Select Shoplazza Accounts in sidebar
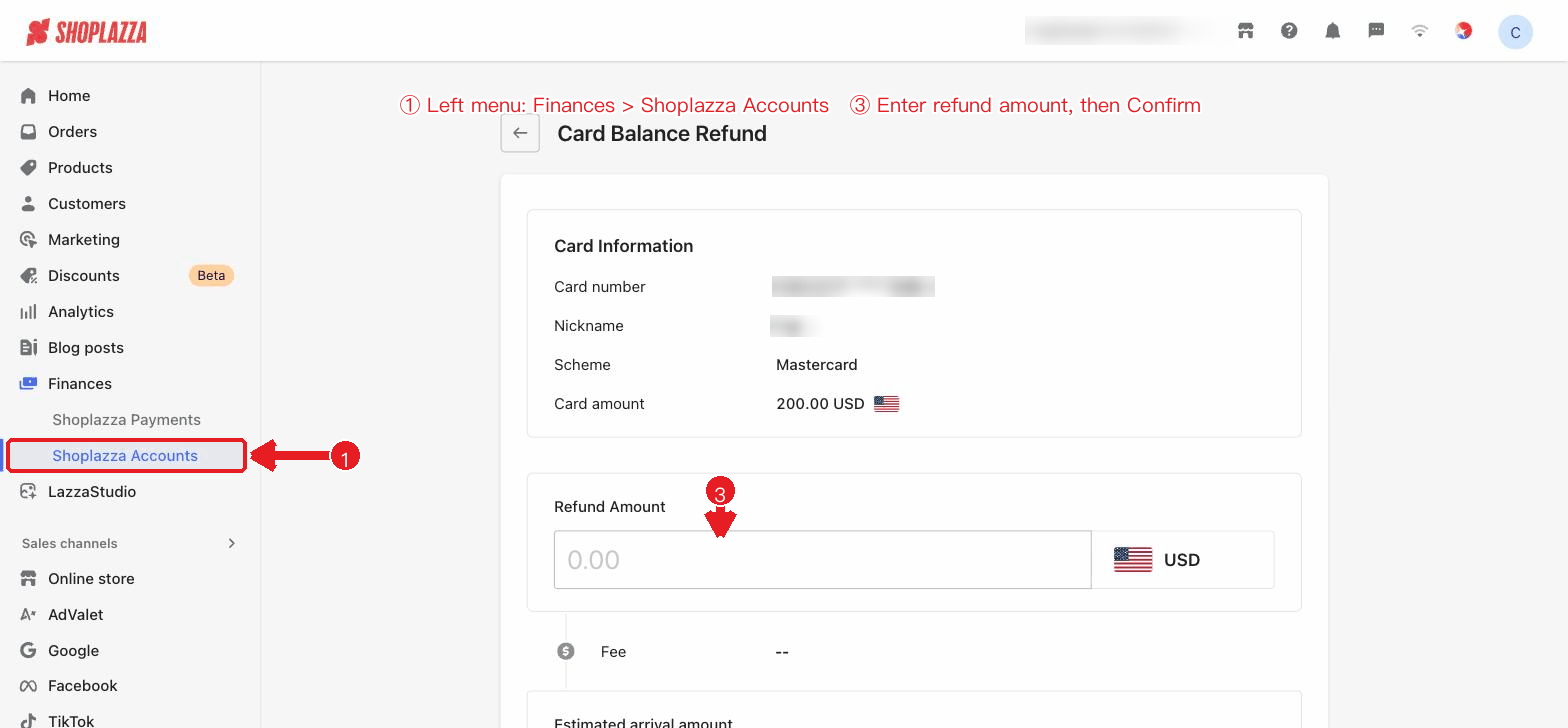The width and height of the screenshot is (1568, 728). click(126, 456)
